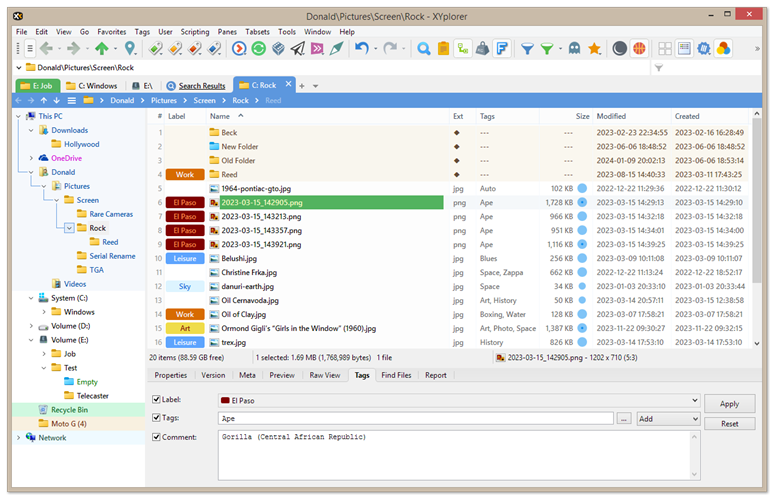
Task: Open the El Paso label dropdown
Action: 694,401
